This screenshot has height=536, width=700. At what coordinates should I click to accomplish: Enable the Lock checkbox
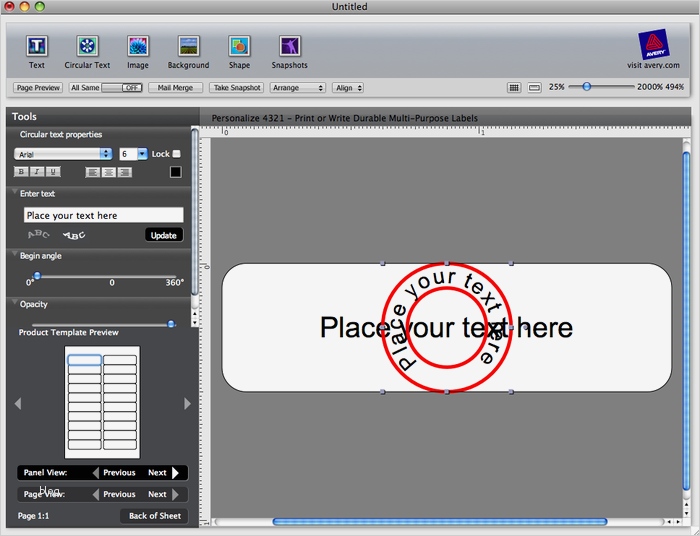tap(177, 154)
